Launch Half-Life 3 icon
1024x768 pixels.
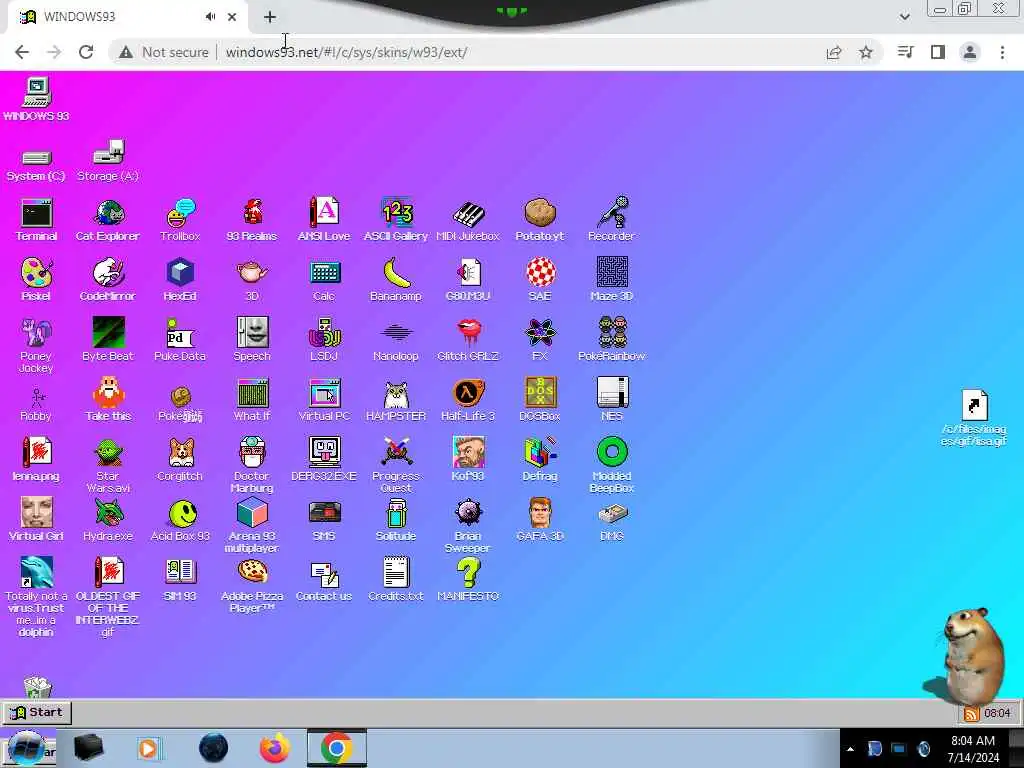[468, 393]
